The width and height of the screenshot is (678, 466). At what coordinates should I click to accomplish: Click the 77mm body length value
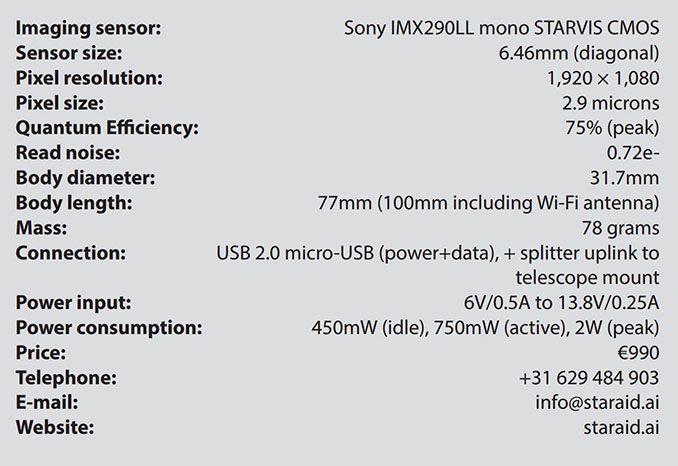pos(489,203)
